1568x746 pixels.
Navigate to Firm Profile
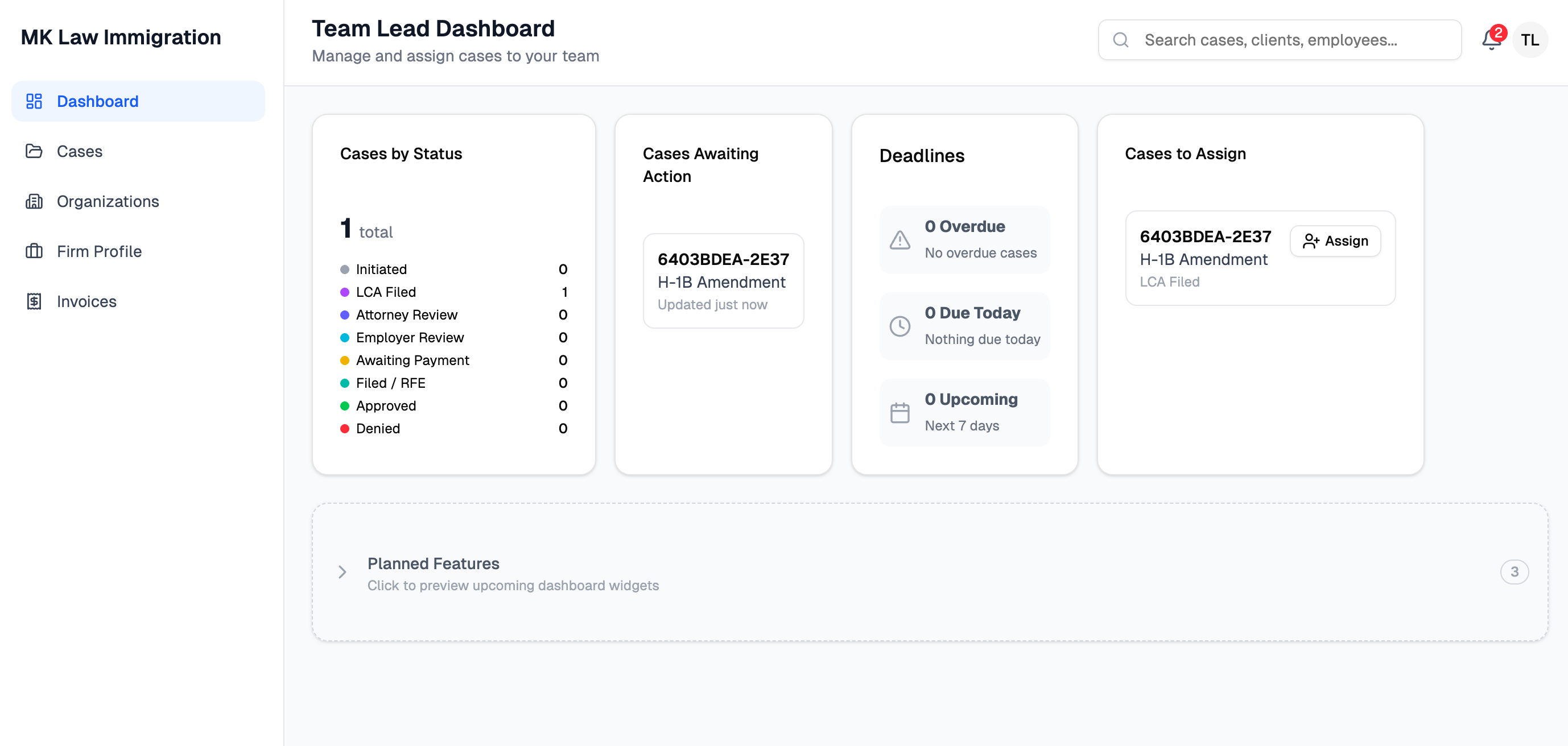(x=138, y=251)
